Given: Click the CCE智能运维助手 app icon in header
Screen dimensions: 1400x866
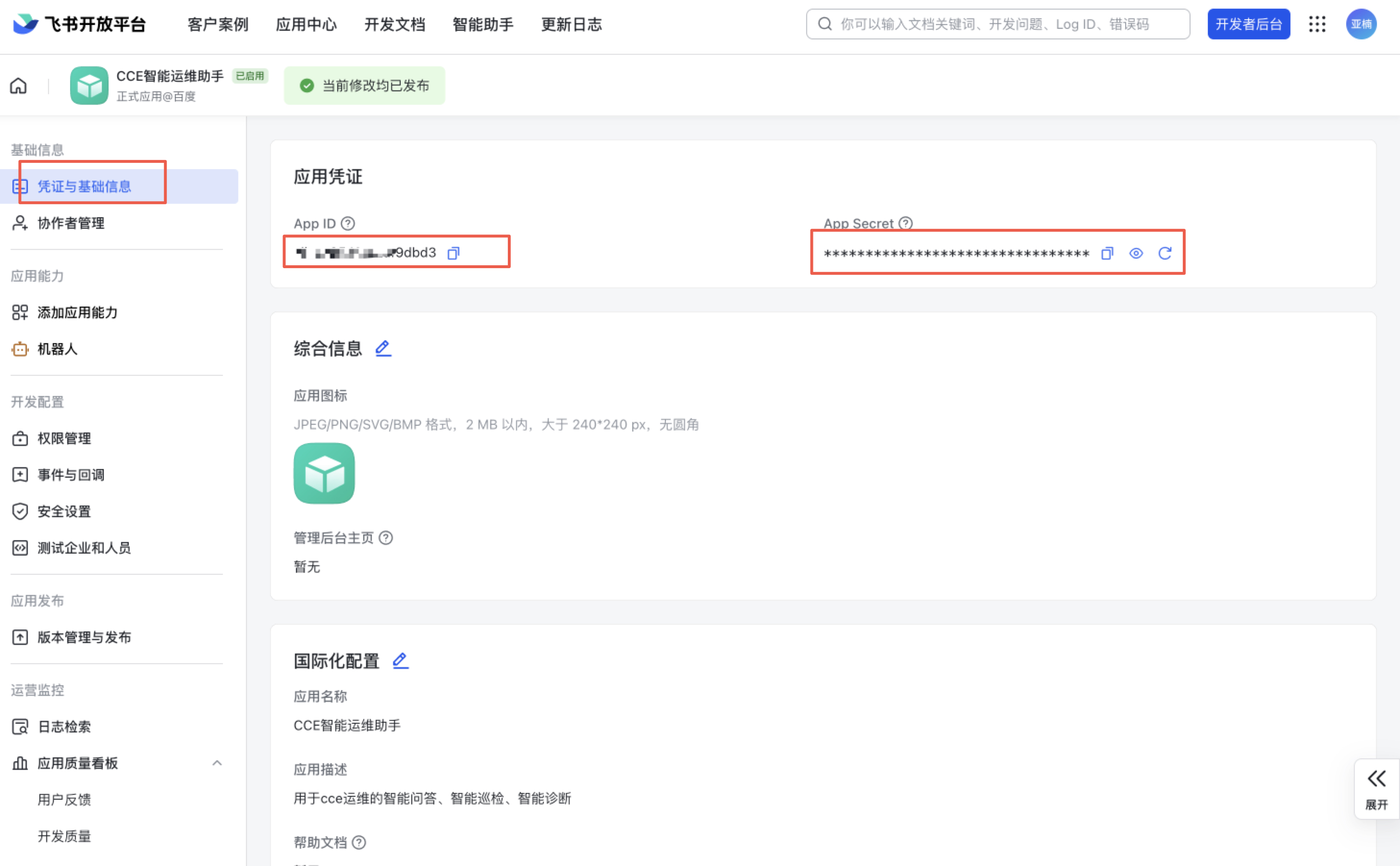Looking at the screenshot, I should 89,86.
